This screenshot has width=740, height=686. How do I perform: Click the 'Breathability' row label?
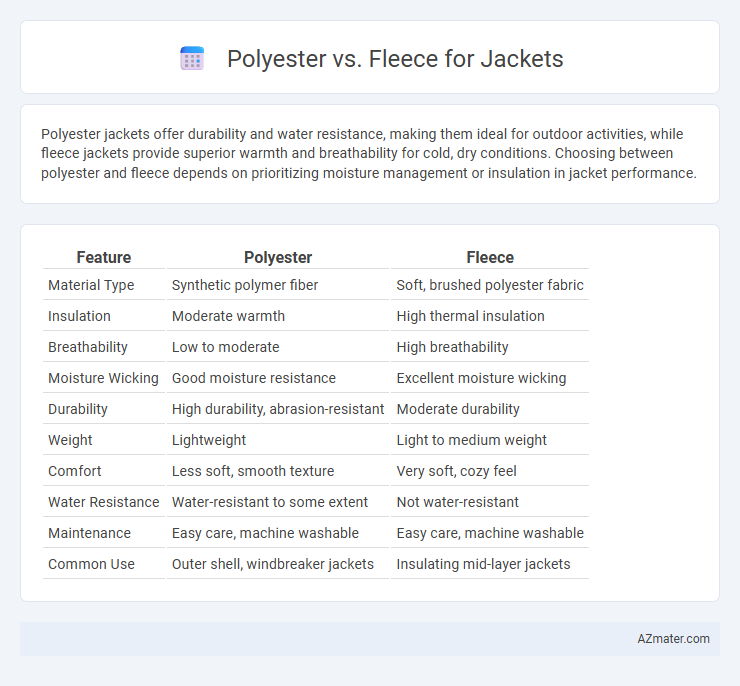(x=88, y=347)
